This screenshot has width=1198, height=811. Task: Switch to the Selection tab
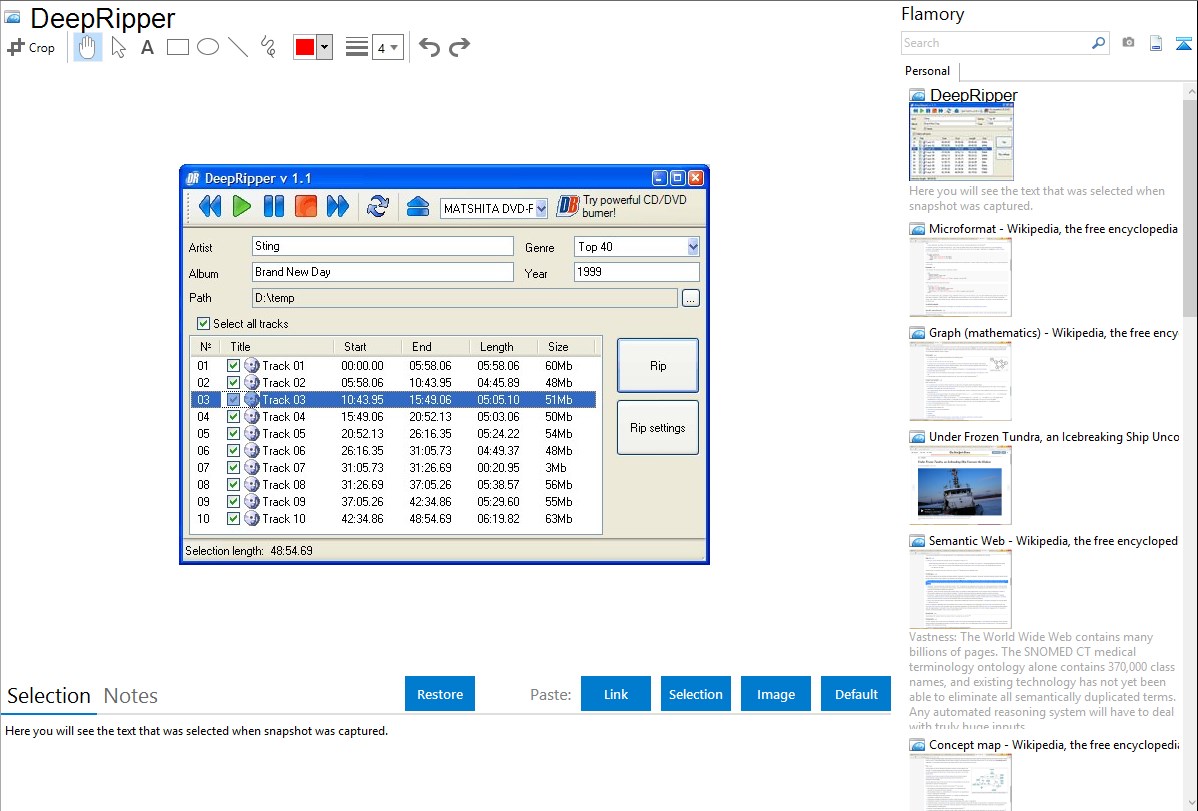click(49, 696)
